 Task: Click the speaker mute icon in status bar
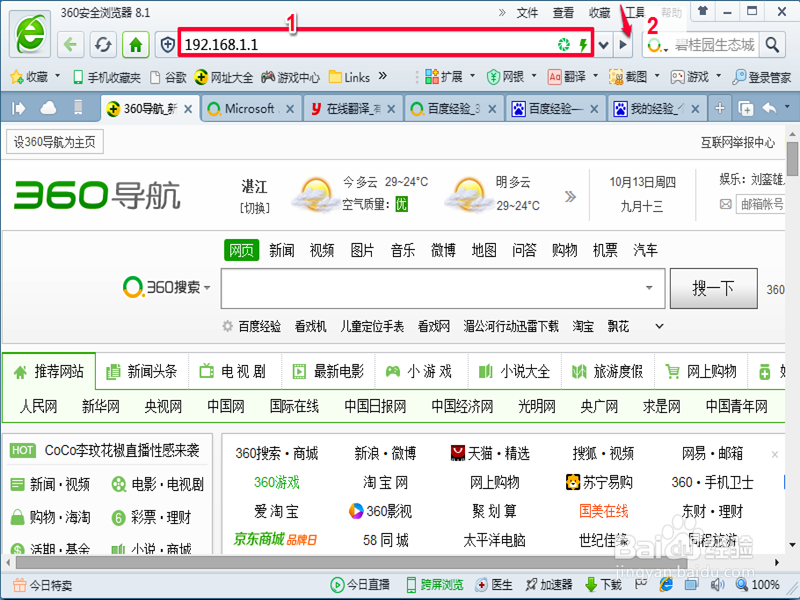click(x=717, y=585)
